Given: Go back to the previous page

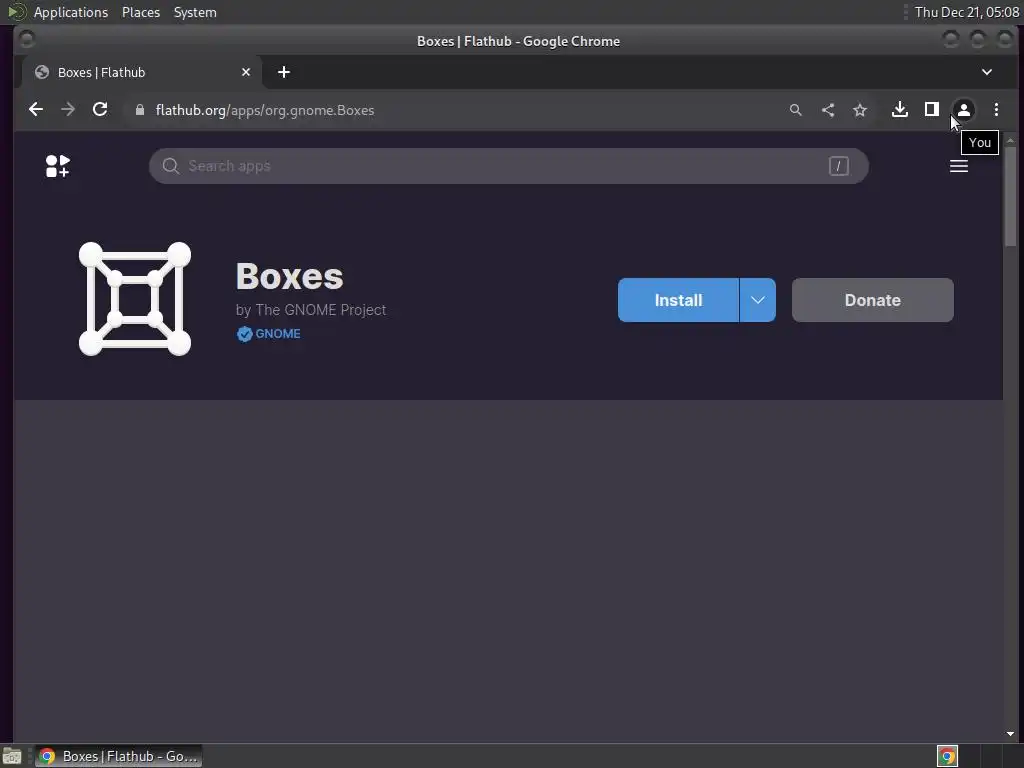Looking at the screenshot, I should (x=36, y=110).
